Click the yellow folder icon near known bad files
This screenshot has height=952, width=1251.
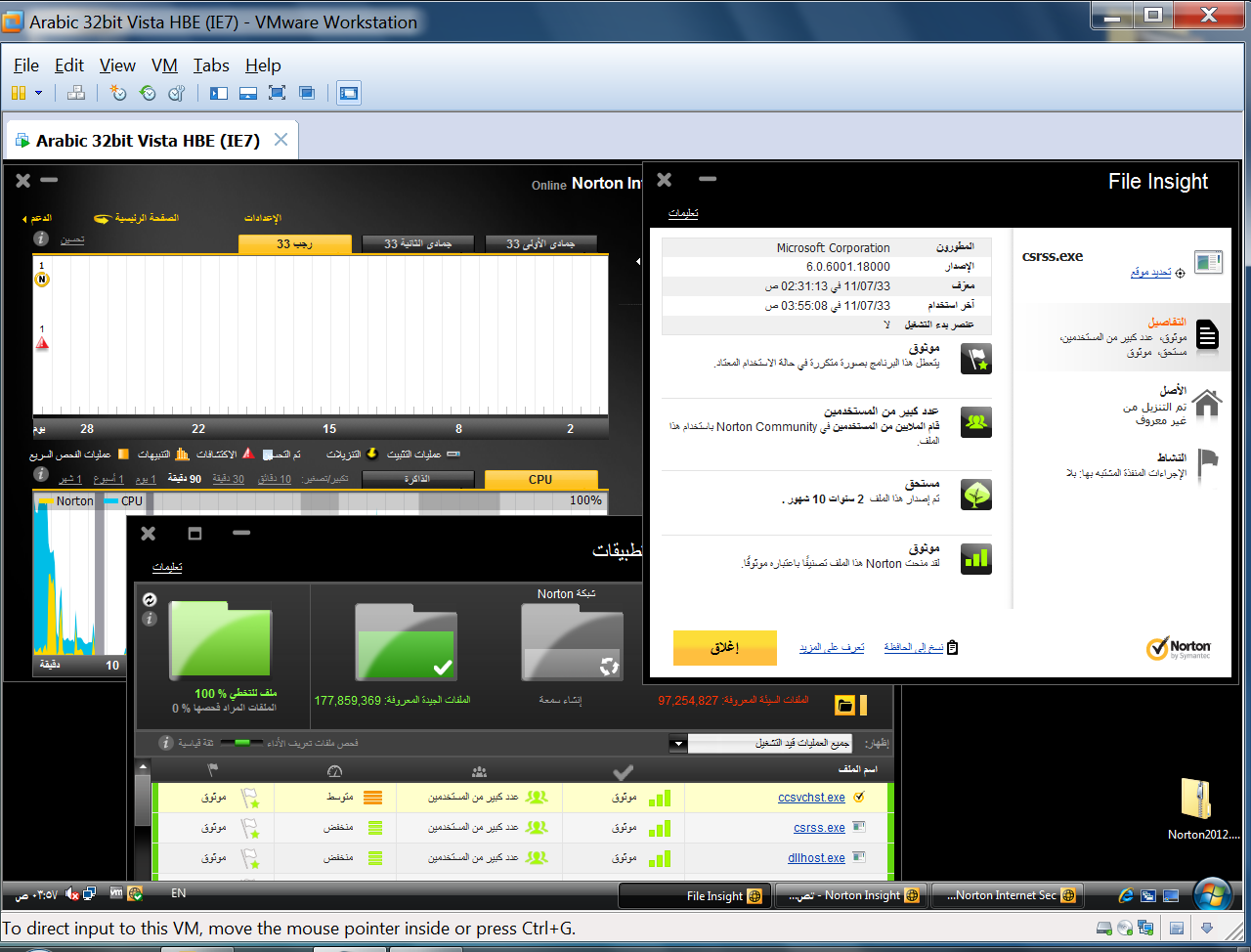[845, 705]
